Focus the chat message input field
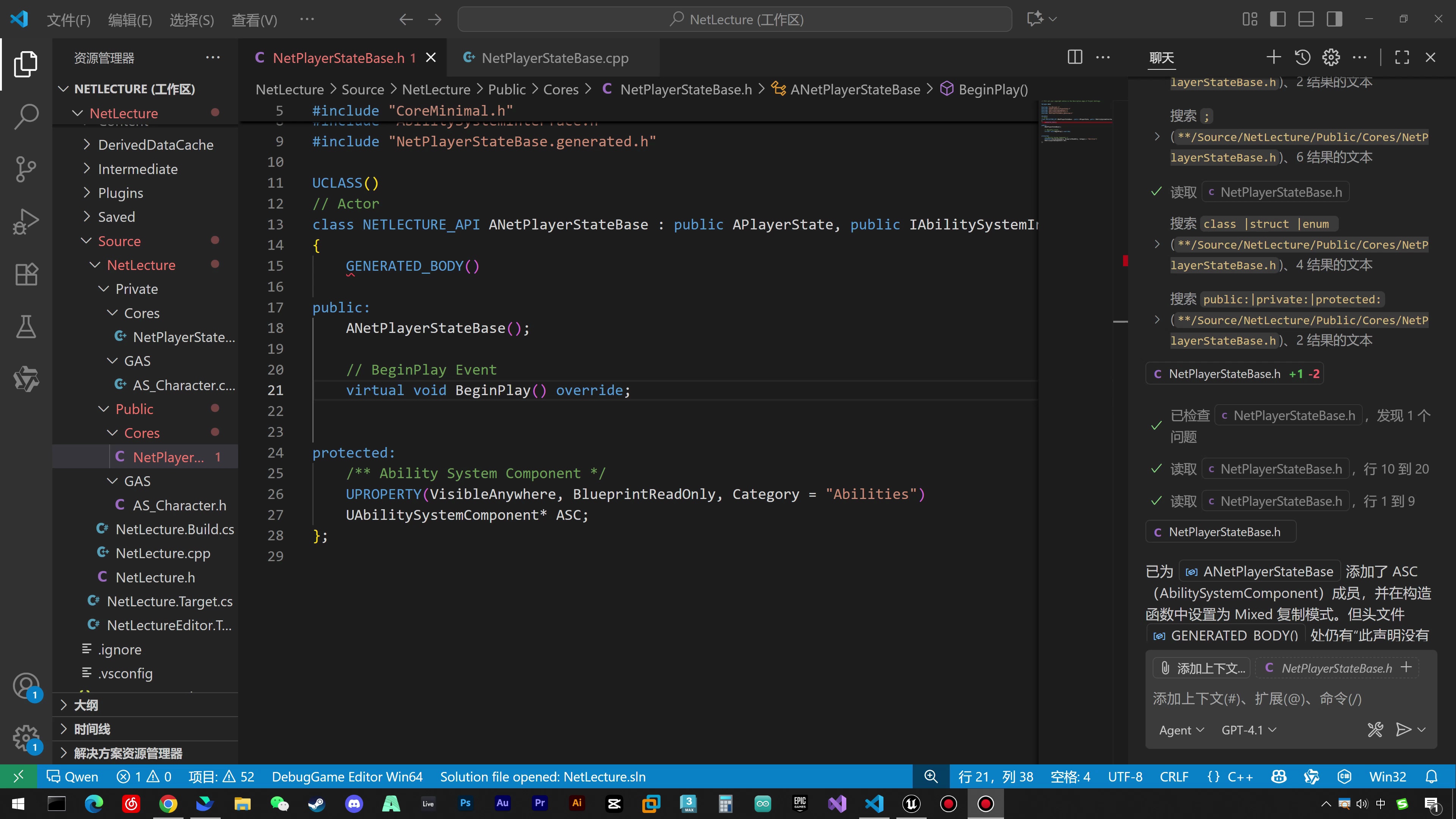Image resolution: width=1456 pixels, height=819 pixels. coord(1290,698)
